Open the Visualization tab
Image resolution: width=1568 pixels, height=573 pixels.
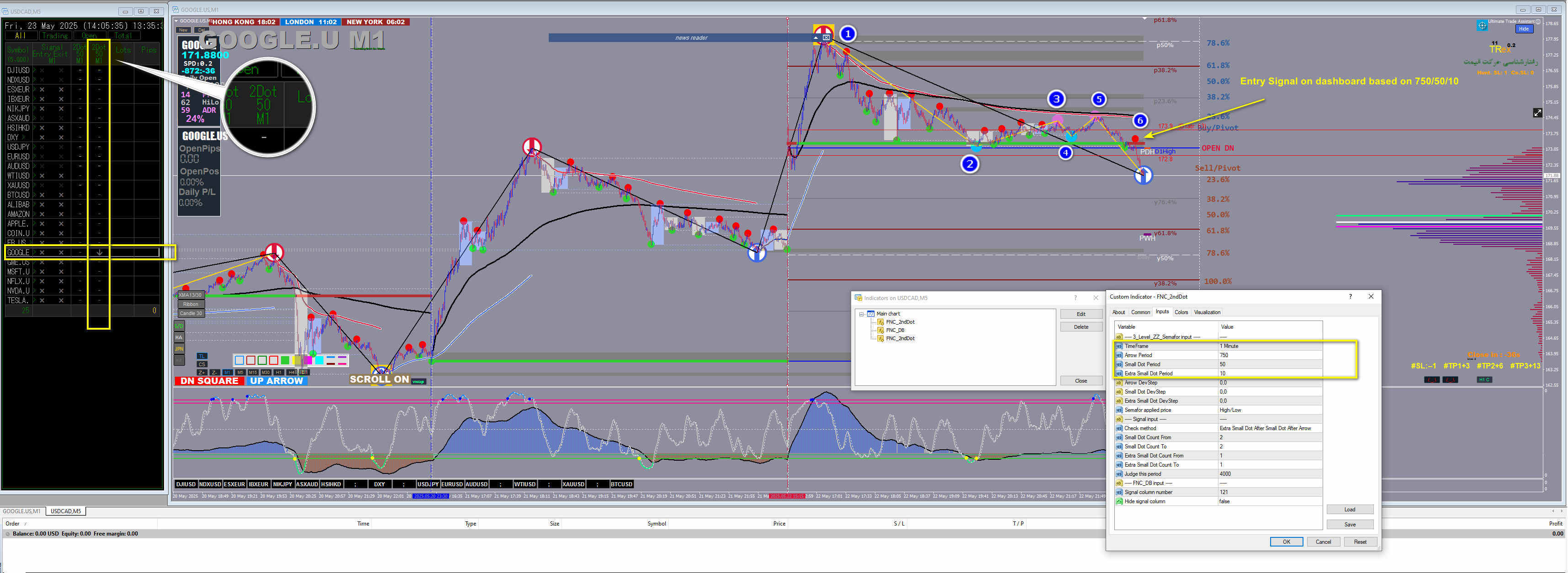1207,312
